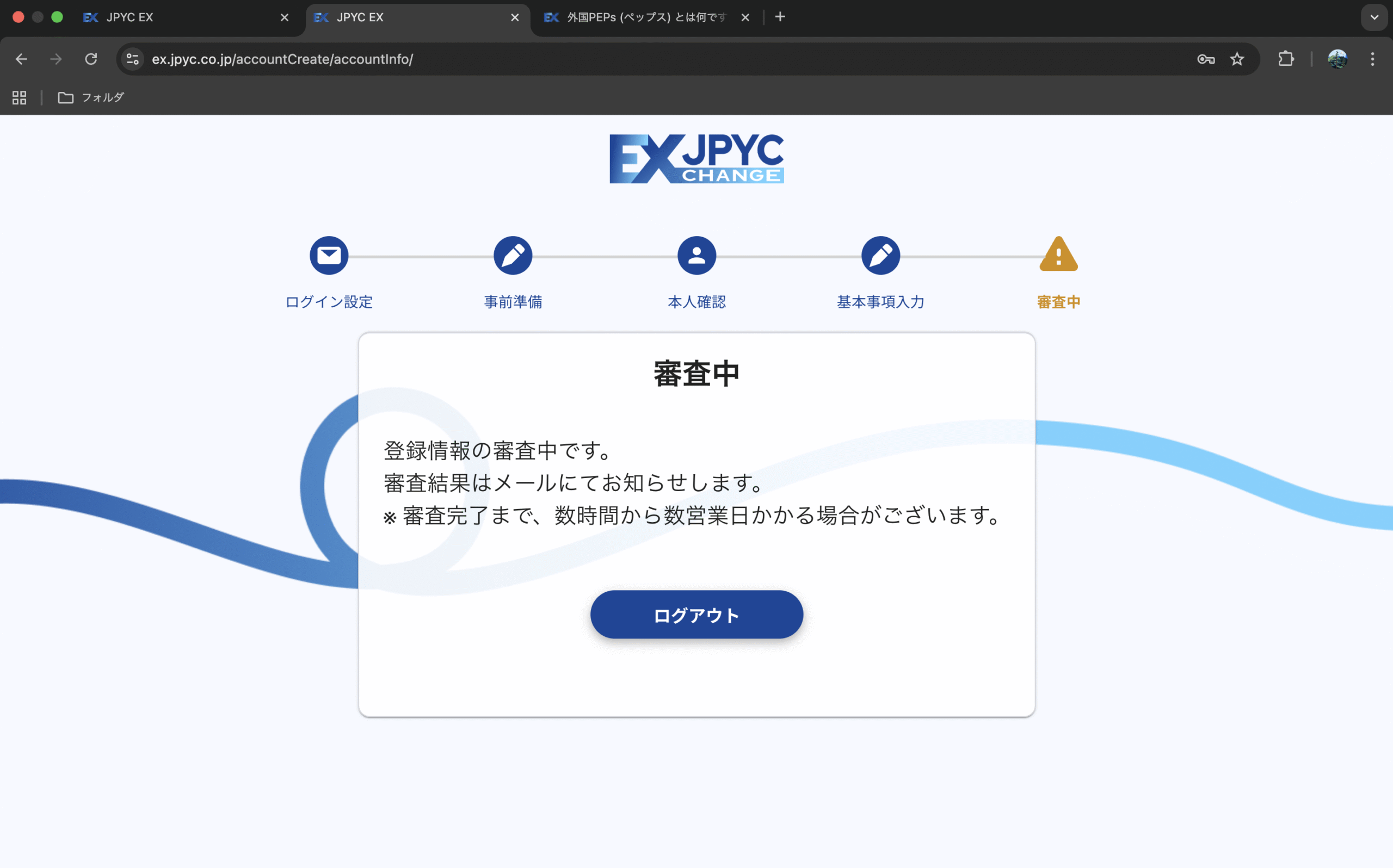The image size is (1393, 868).
Task: Click the 基本事項入力 pen step icon
Action: point(880,255)
